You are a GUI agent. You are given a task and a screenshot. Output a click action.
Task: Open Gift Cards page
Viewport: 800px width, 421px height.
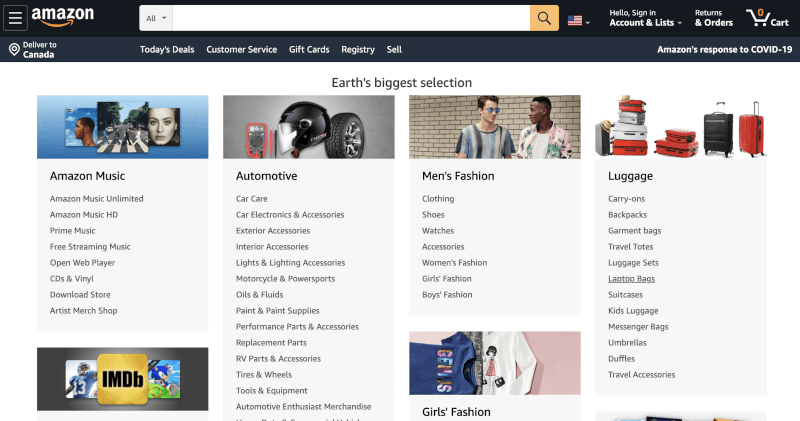point(309,49)
